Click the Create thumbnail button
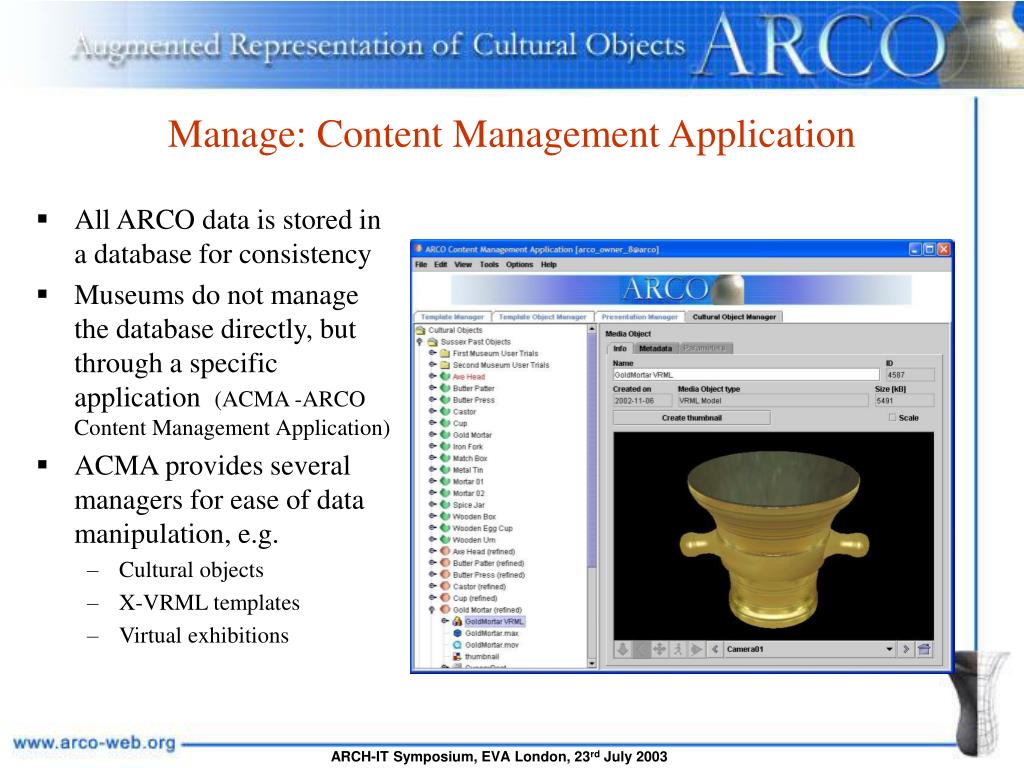This screenshot has width=1024, height=768. click(692, 418)
